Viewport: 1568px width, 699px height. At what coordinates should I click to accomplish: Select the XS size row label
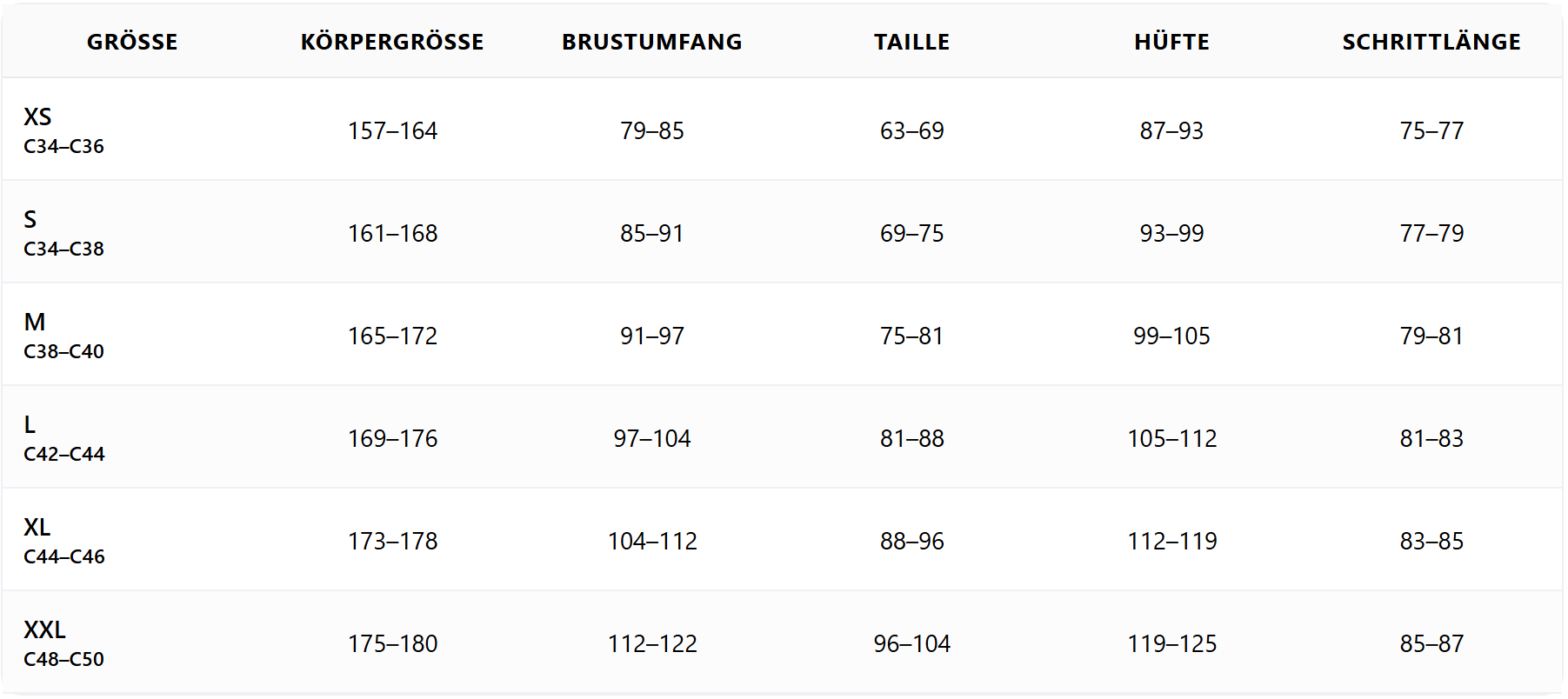tap(37, 116)
